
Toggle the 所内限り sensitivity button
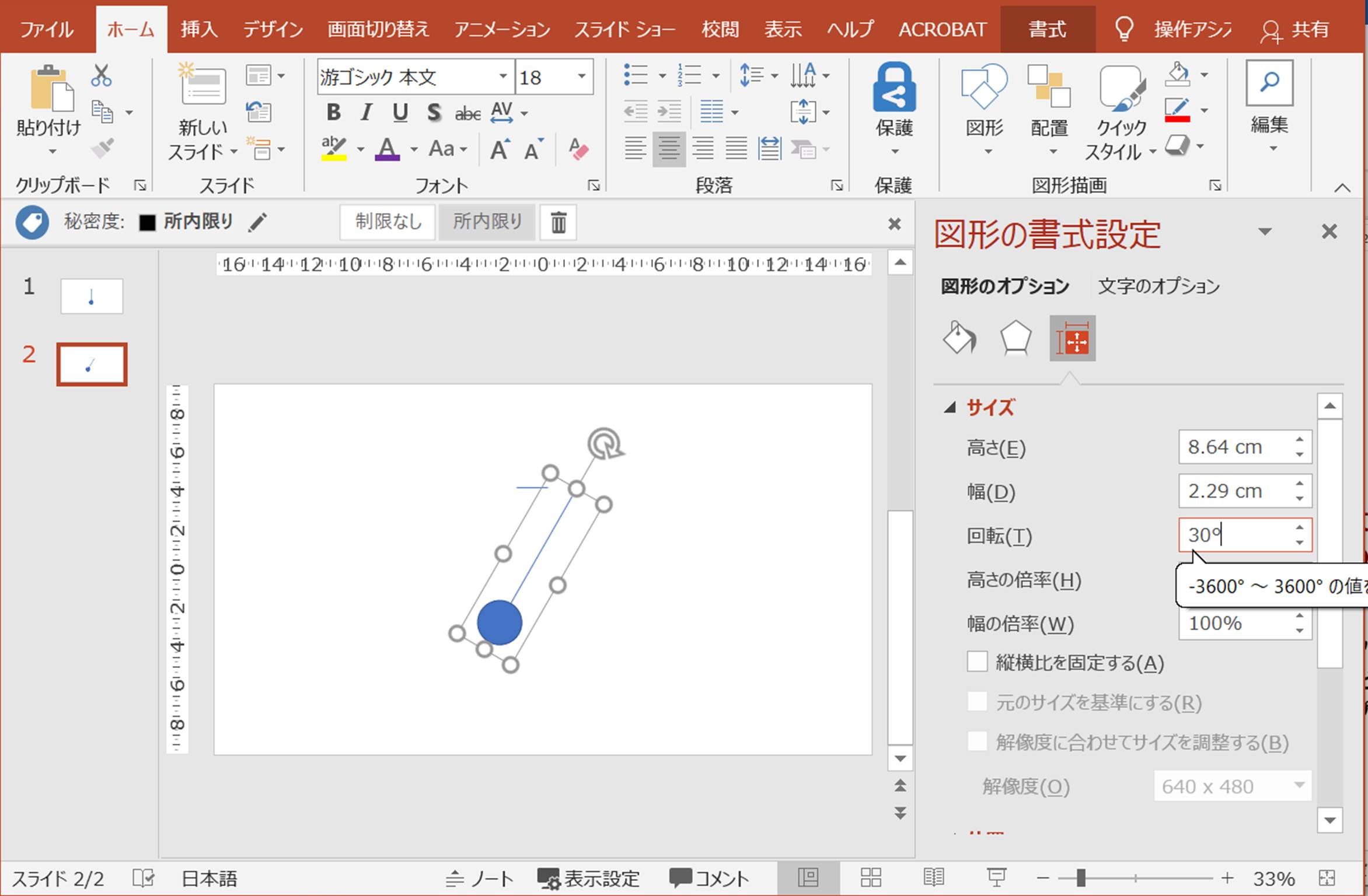(487, 222)
